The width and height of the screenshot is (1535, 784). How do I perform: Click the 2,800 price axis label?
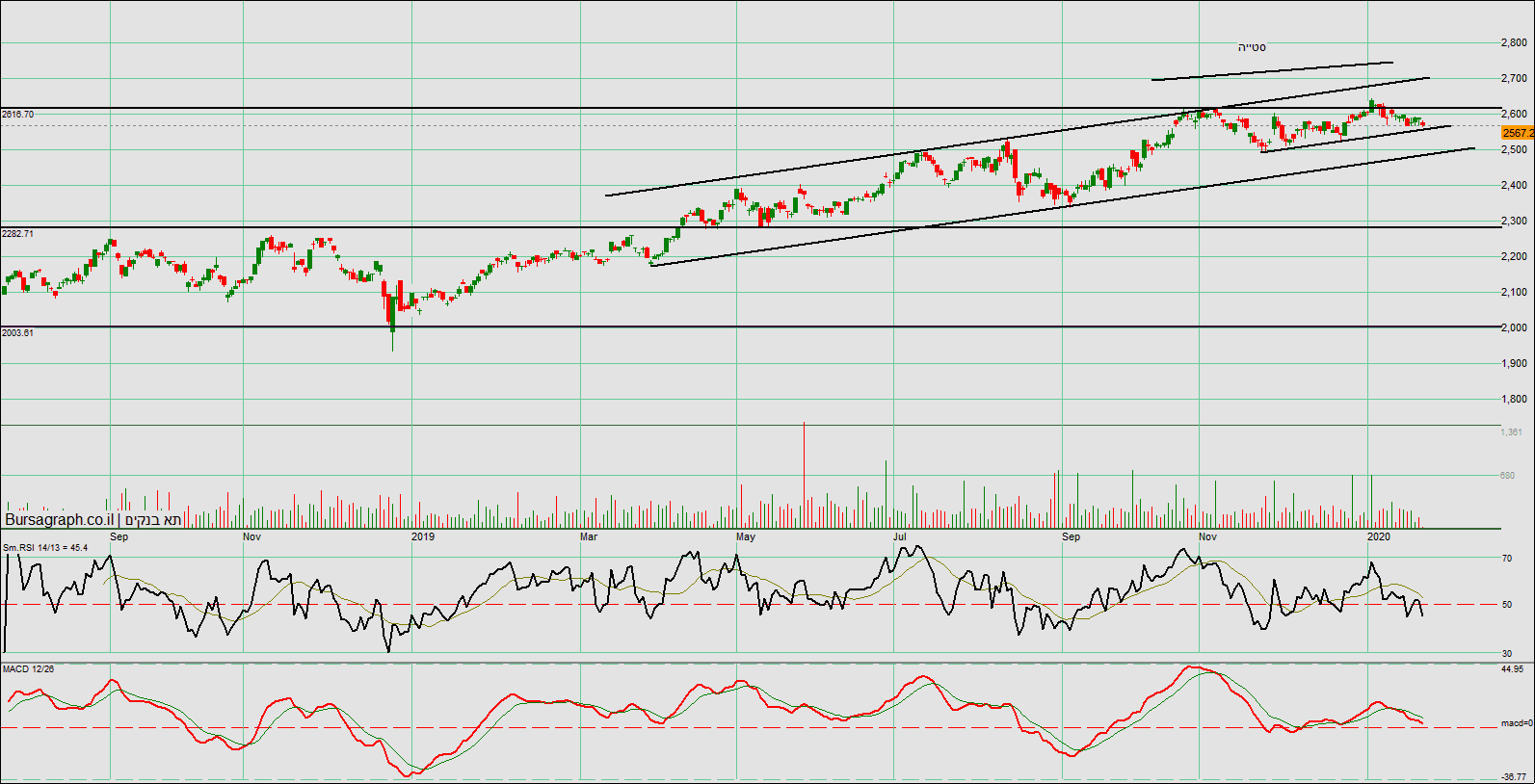pyautogui.click(x=1514, y=42)
